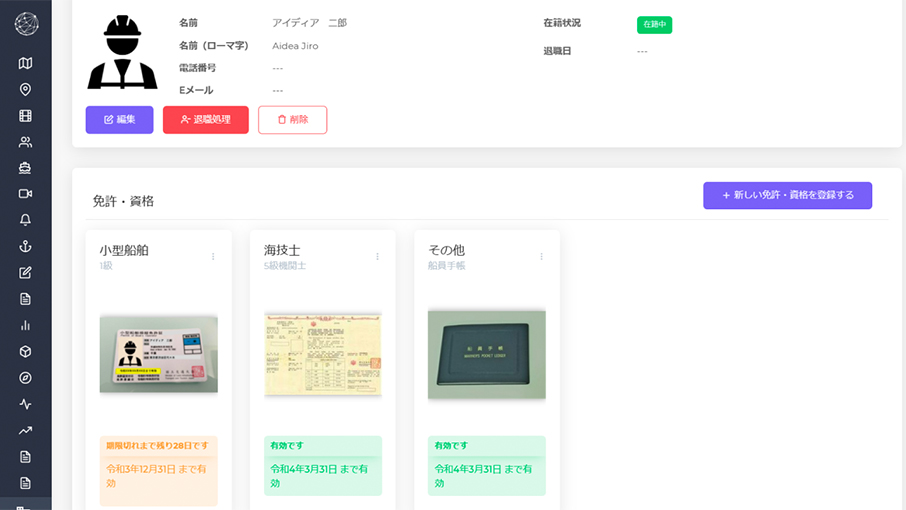906x510 pixels.
Task: Click the 編集 edit button
Action: tap(119, 120)
